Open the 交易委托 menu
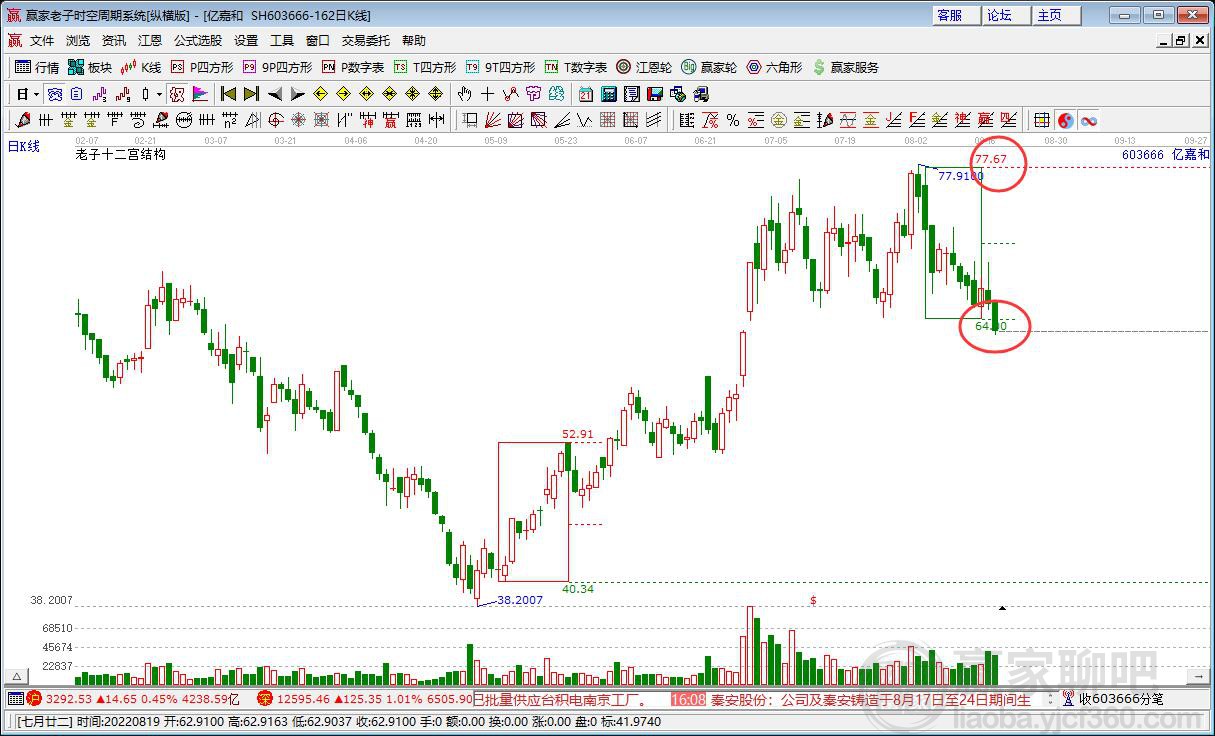The image size is (1215, 736). (x=366, y=41)
